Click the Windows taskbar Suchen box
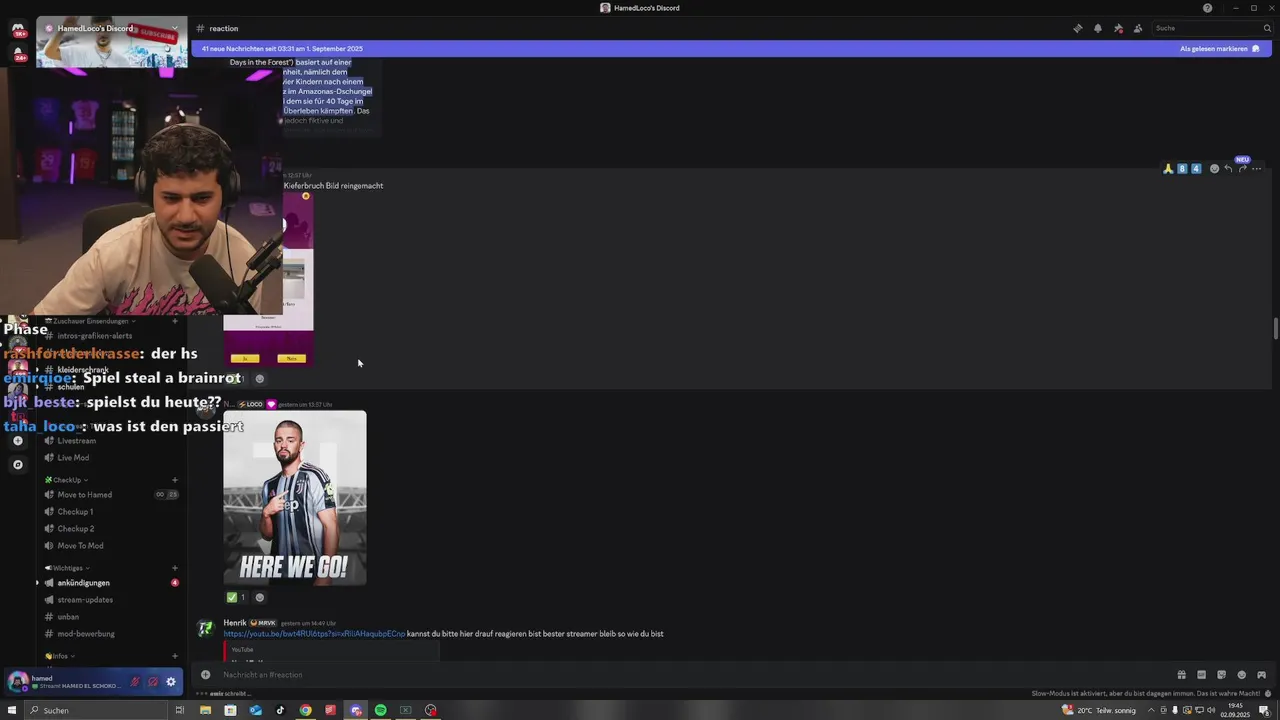 96,710
